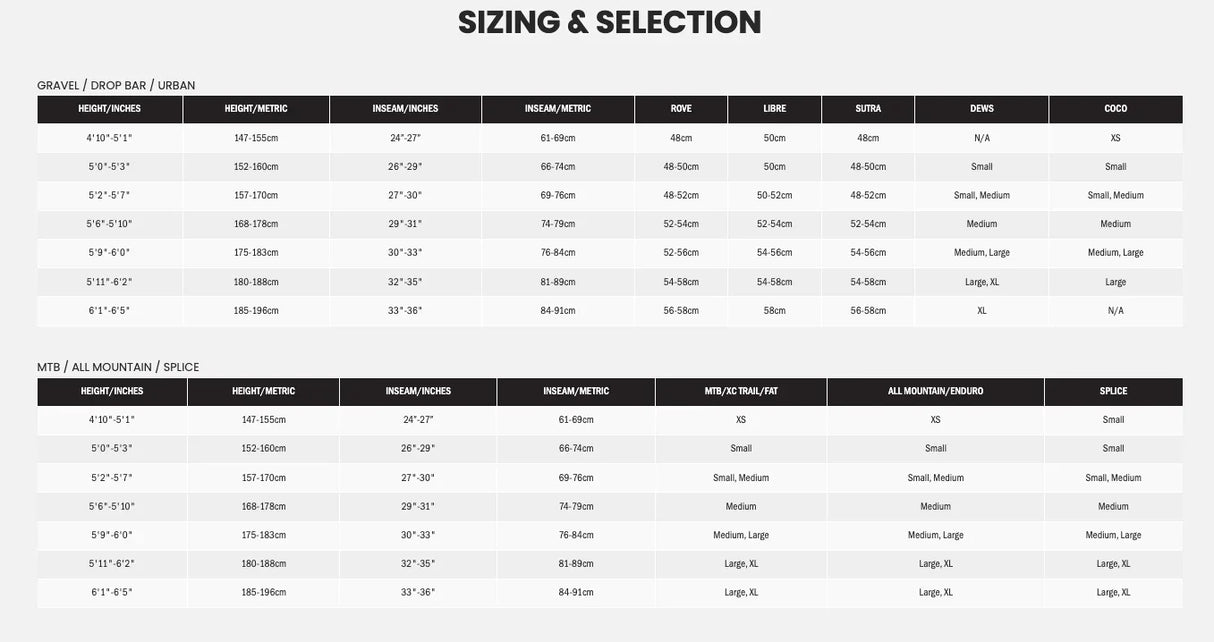Select the ALL MOUNTAIN/ENDURO column header
Image resolution: width=1214 pixels, height=642 pixels.
coord(935,391)
